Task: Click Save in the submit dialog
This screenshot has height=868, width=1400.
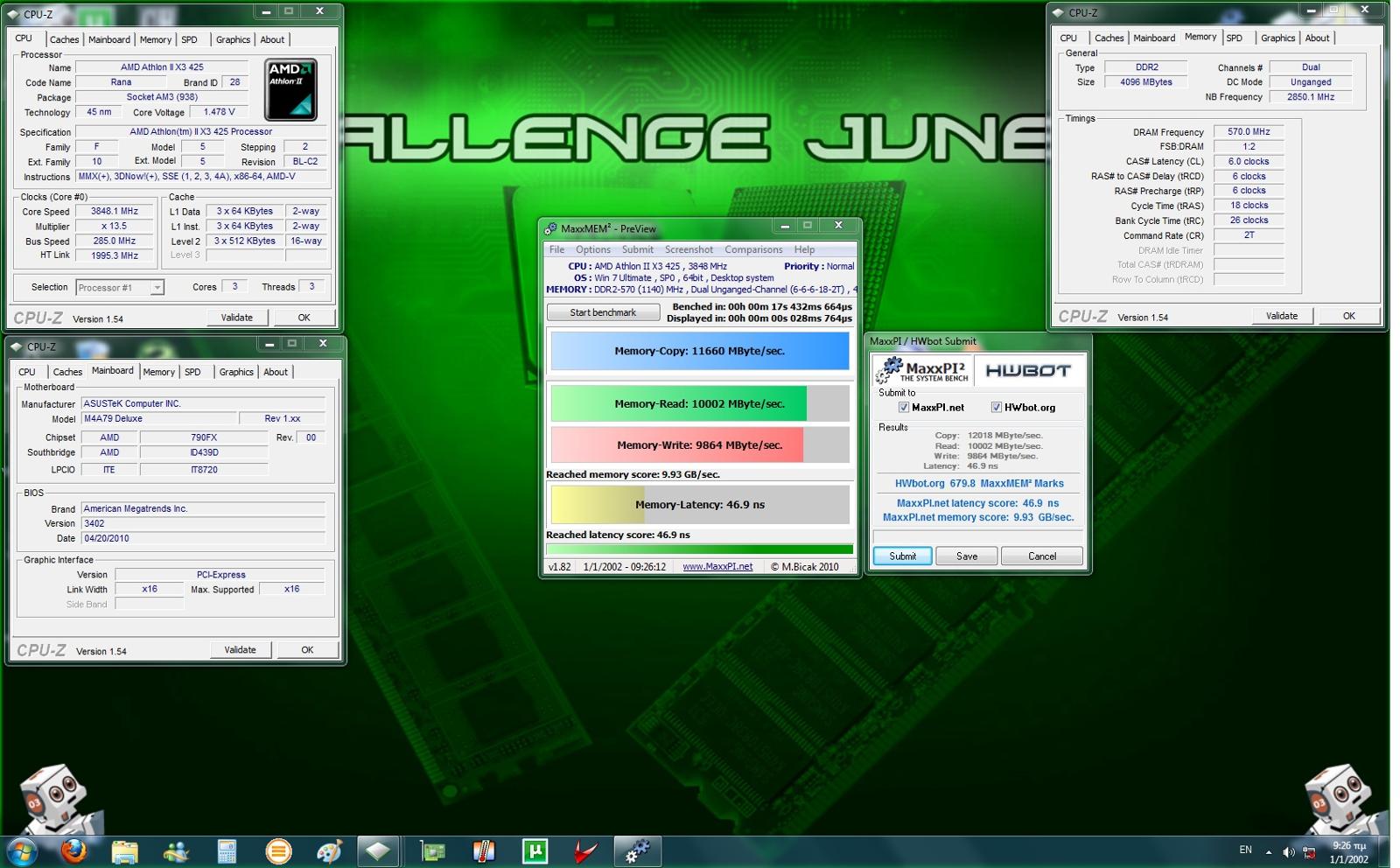Action: [x=967, y=556]
